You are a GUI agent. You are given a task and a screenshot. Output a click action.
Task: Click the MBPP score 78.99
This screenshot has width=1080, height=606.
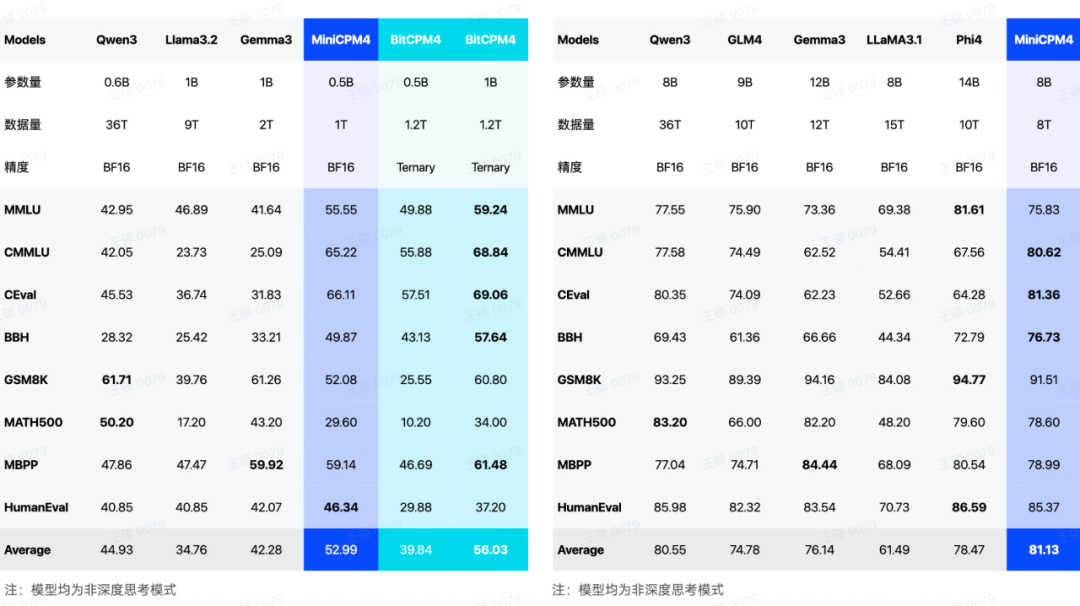[1043, 465]
